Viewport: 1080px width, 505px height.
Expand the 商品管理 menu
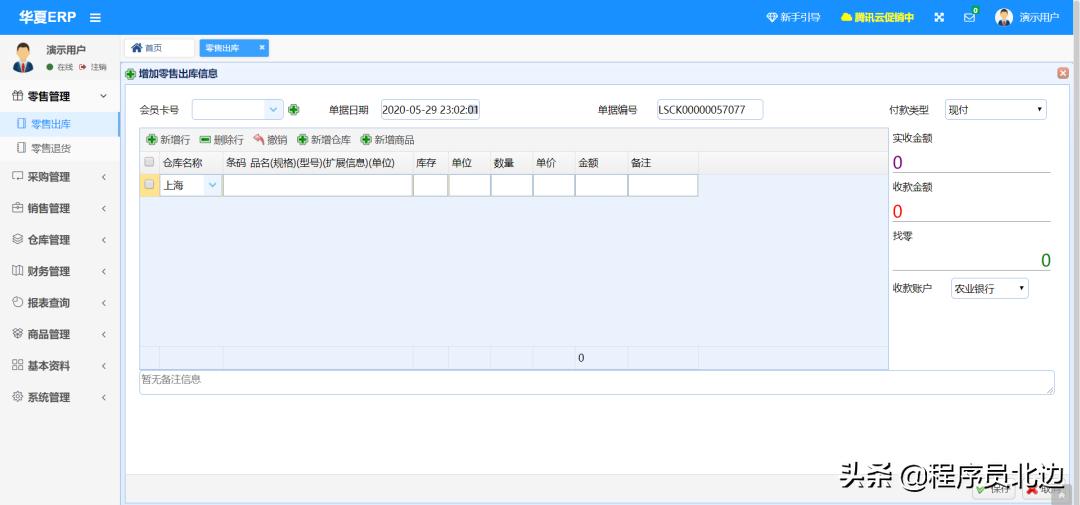pyautogui.click(x=60, y=334)
